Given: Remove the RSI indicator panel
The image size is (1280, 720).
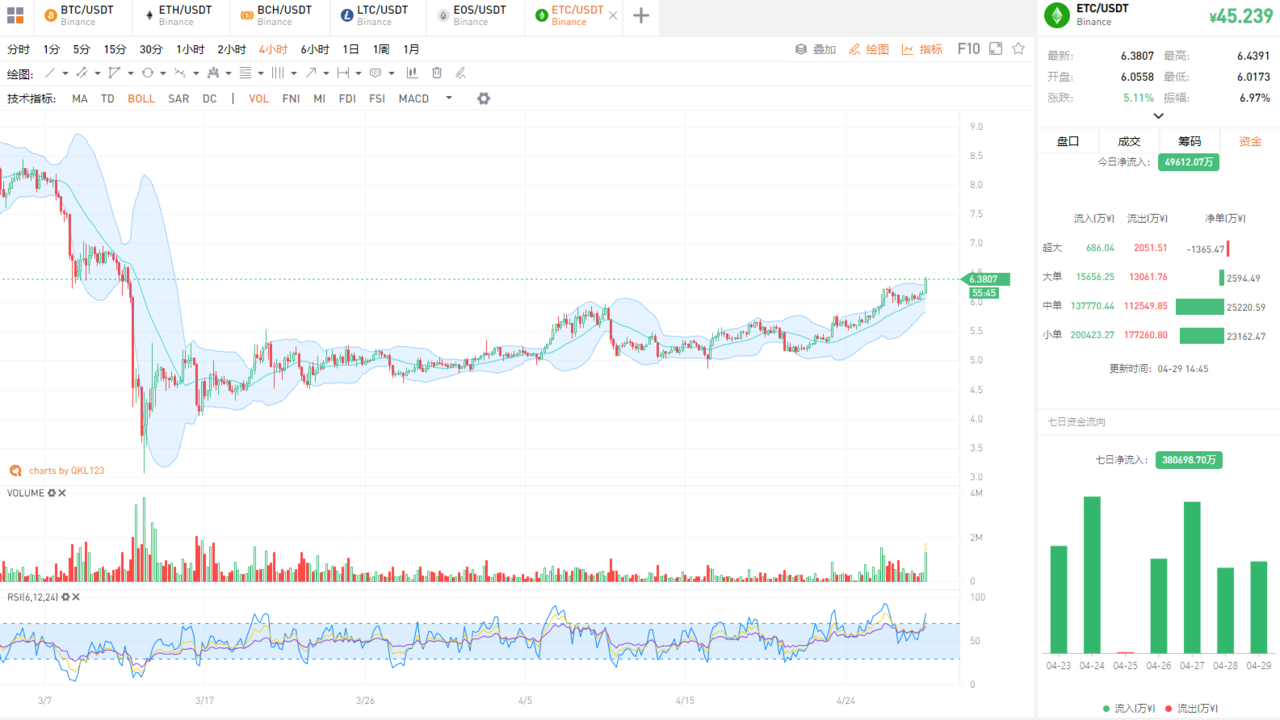Looking at the screenshot, I should click(76, 597).
